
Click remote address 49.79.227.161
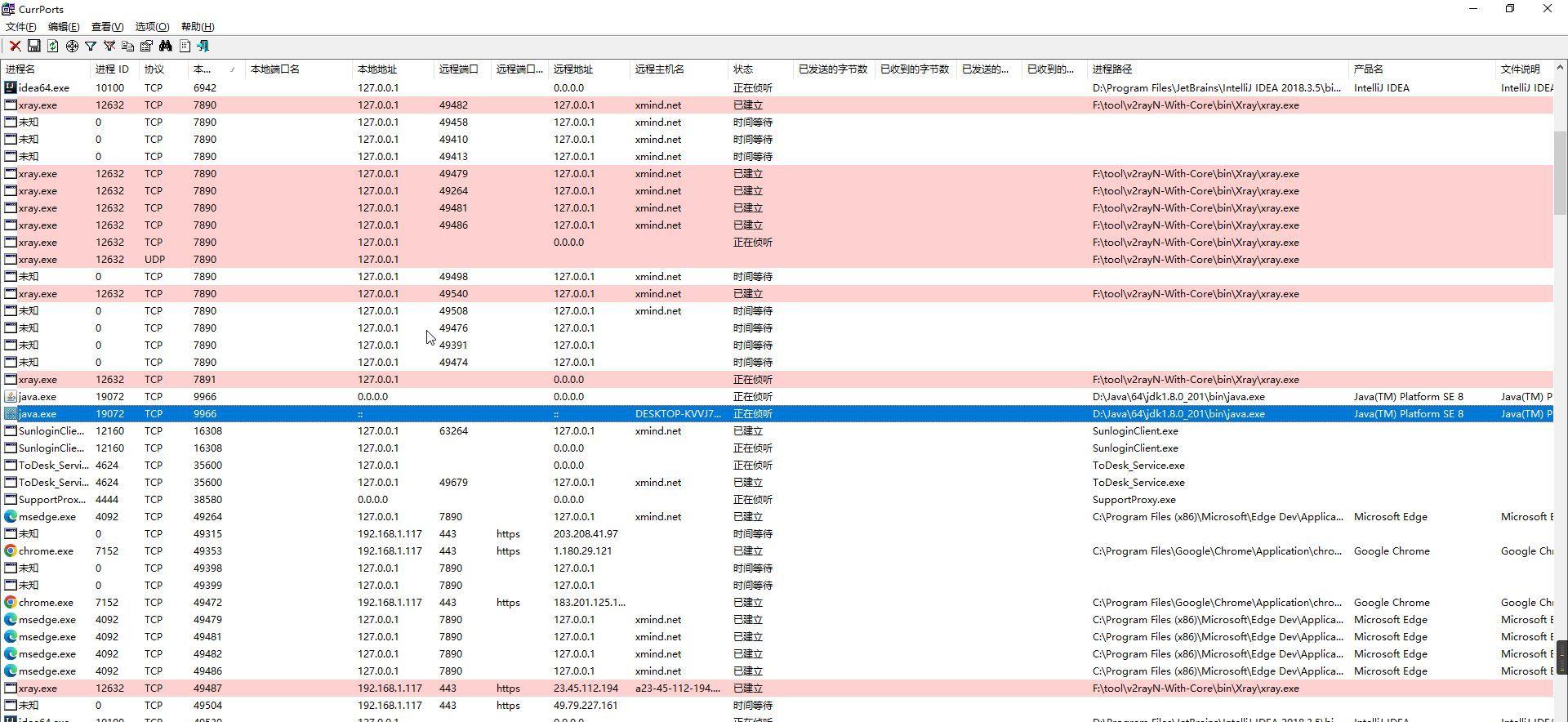(x=586, y=705)
